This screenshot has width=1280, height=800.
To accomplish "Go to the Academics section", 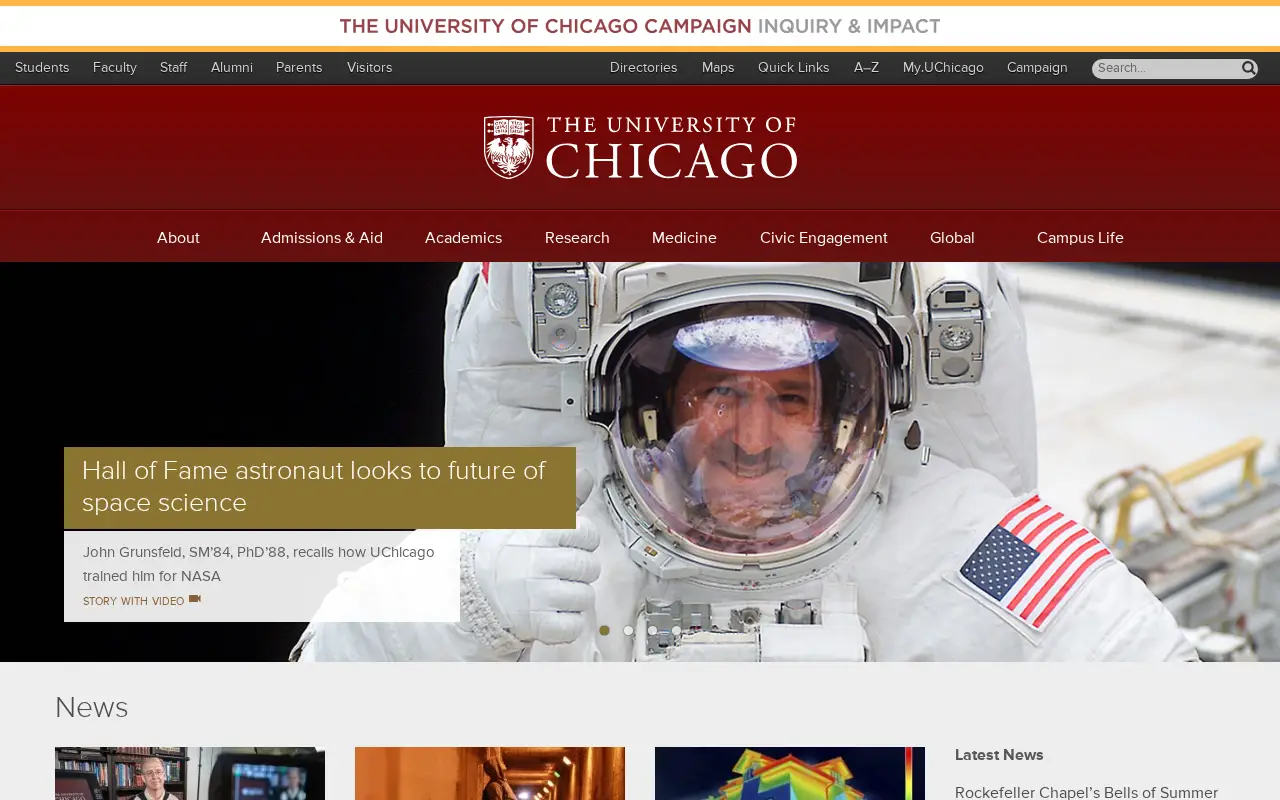I will pyautogui.click(x=463, y=237).
